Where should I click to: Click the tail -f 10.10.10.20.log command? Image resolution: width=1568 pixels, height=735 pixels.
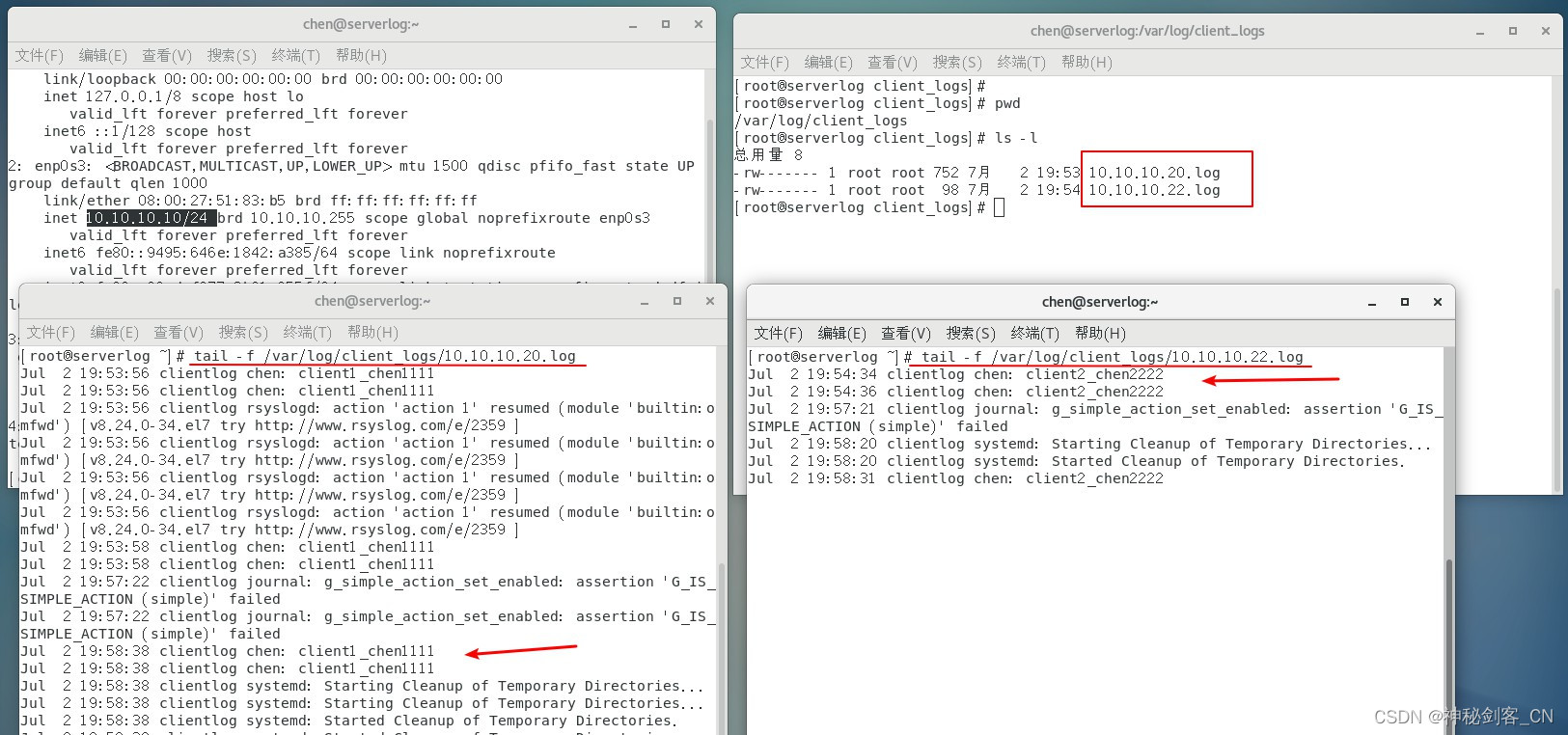point(384,356)
